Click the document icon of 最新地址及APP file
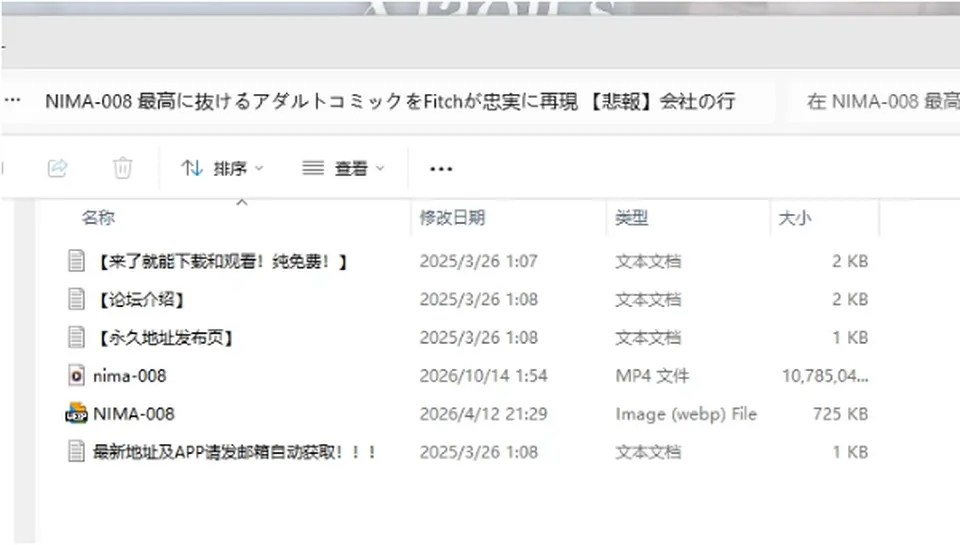 point(77,452)
